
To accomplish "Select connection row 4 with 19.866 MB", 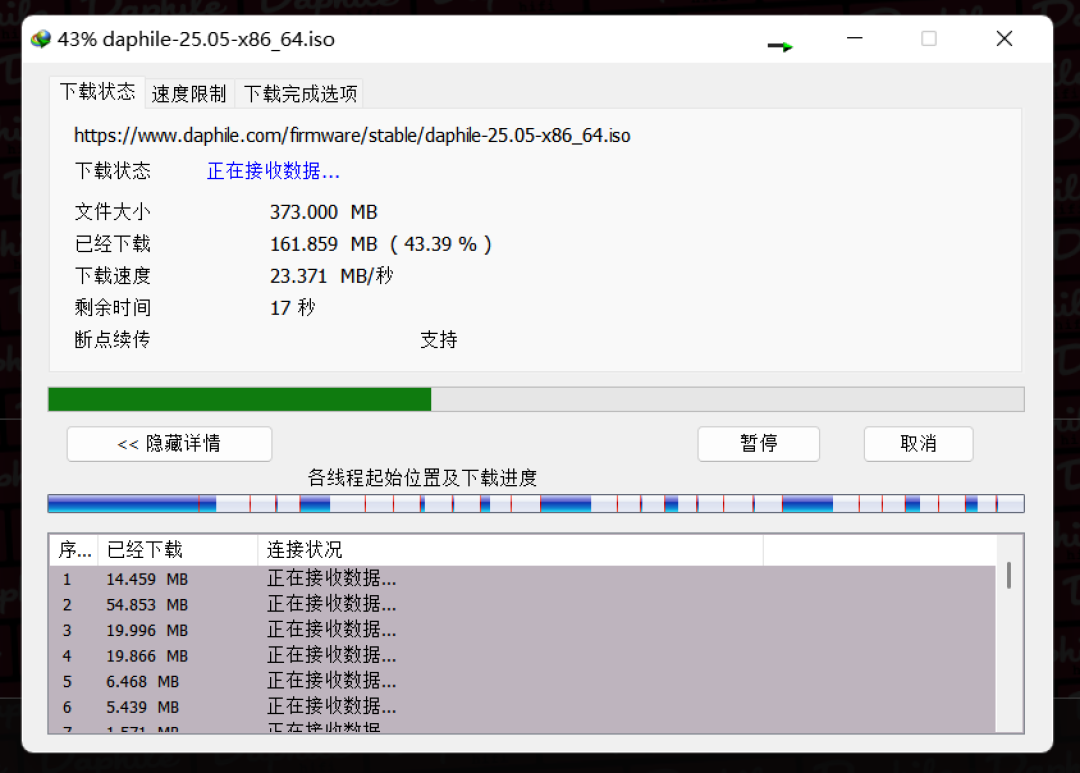I will click(522, 655).
